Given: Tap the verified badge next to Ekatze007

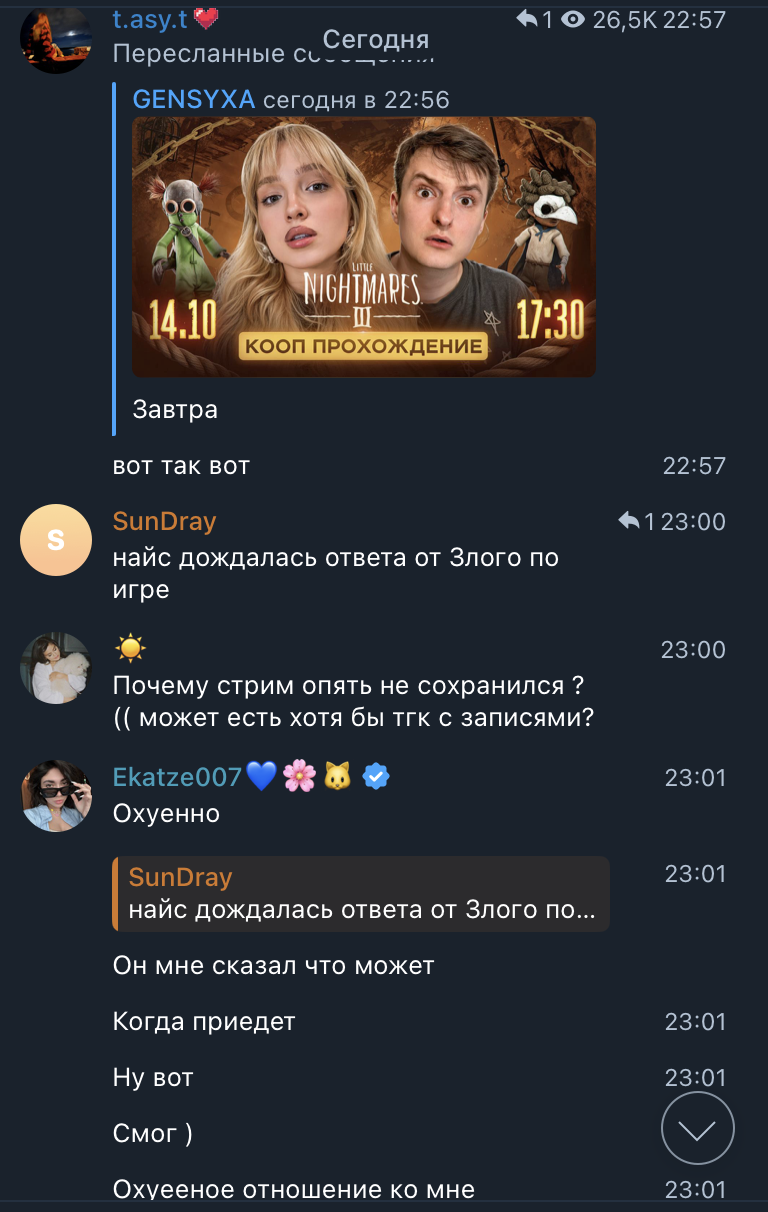Looking at the screenshot, I should point(375,777).
